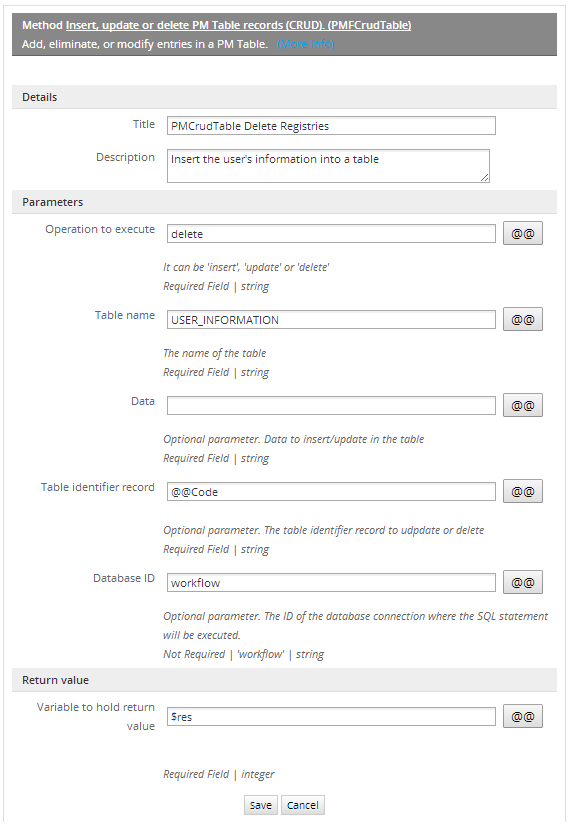
Task: Save the trigger settings
Action: click(x=261, y=805)
